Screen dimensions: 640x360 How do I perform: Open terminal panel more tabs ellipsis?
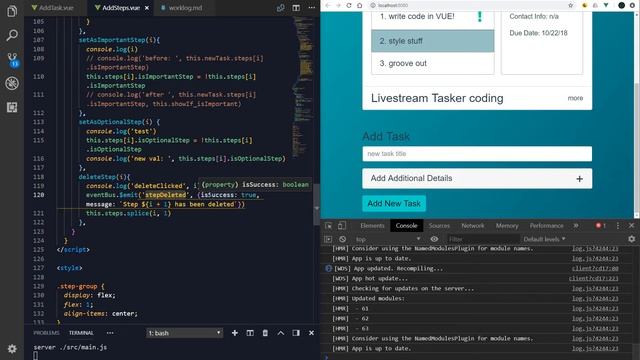click(110, 333)
